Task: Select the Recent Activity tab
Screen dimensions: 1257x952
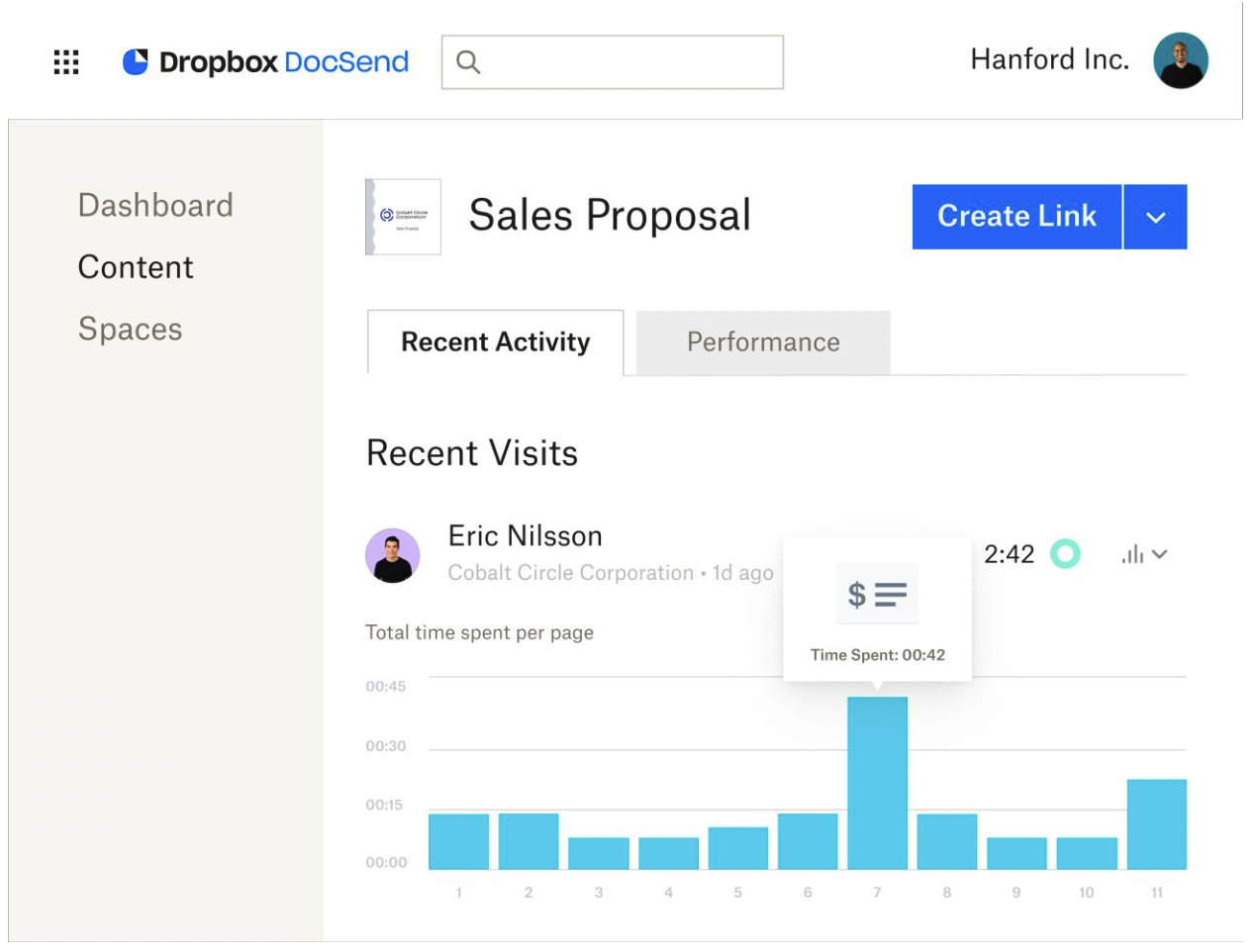Action: pos(495,342)
